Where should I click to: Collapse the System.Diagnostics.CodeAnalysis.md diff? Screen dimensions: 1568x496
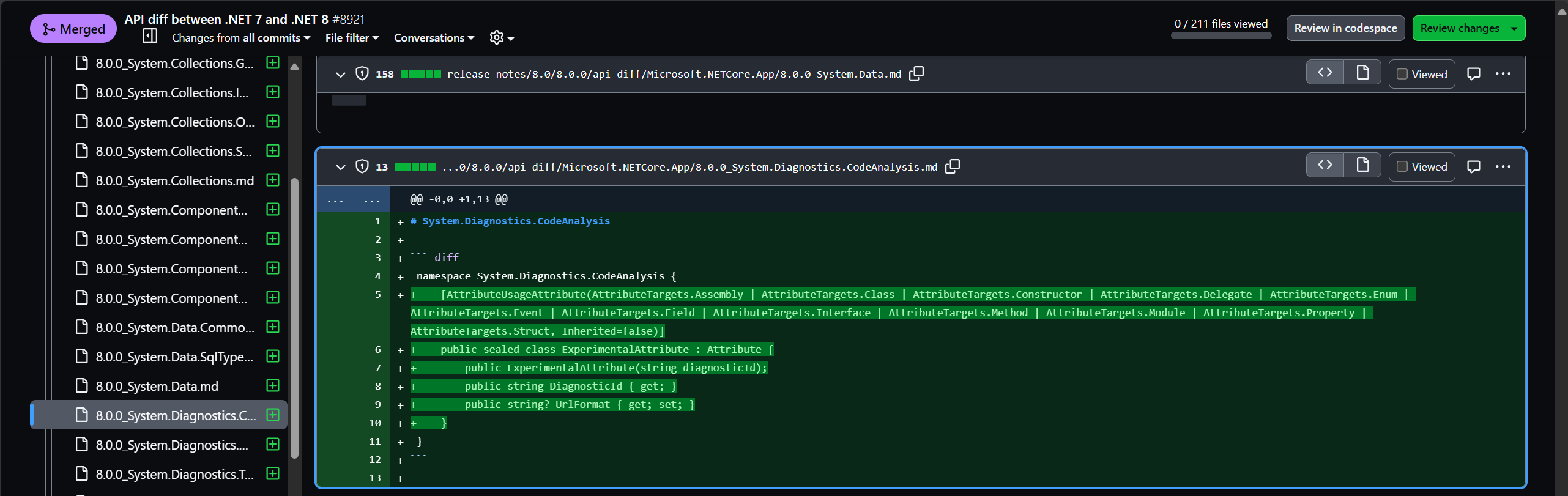(x=341, y=167)
